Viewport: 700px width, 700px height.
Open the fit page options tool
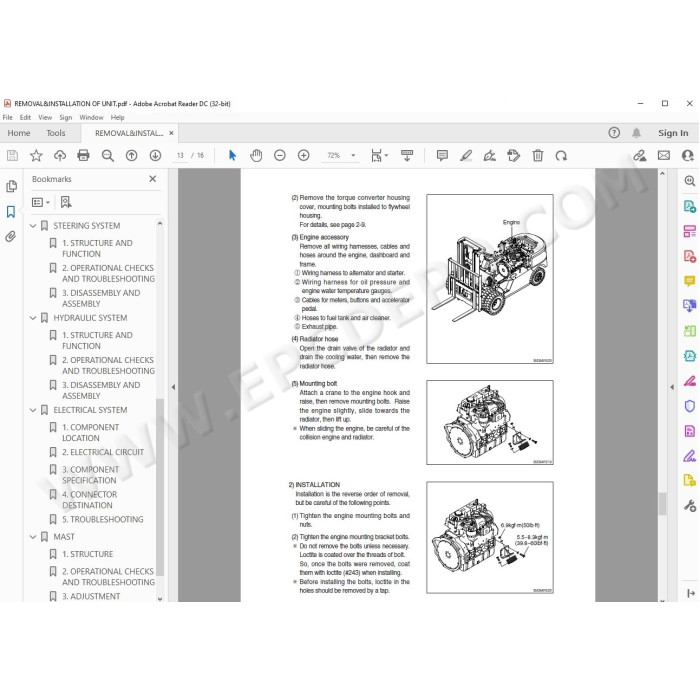(x=376, y=155)
